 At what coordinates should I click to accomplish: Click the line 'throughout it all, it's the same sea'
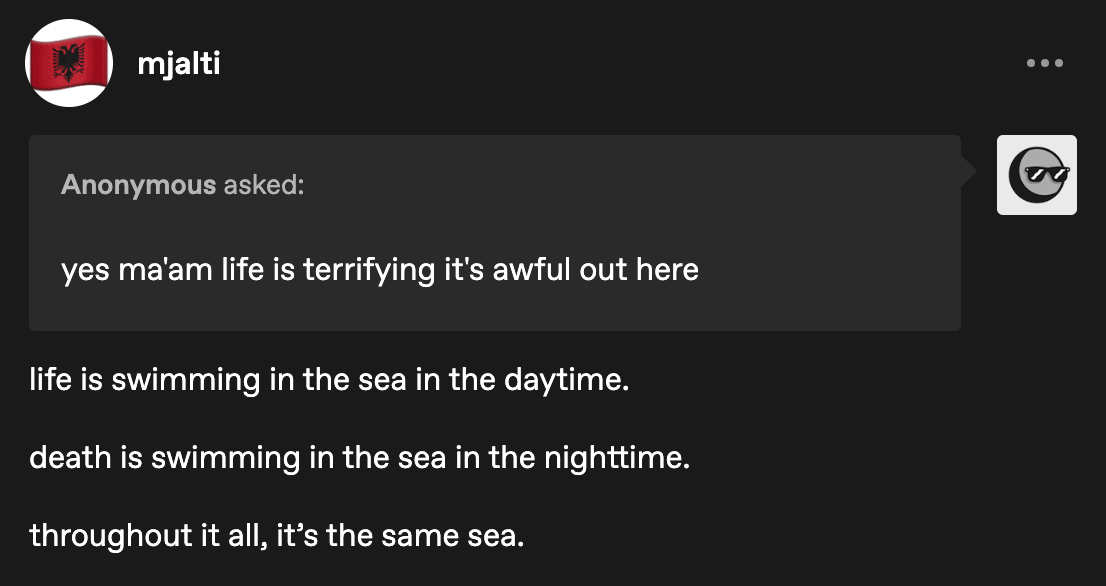[x=277, y=536]
